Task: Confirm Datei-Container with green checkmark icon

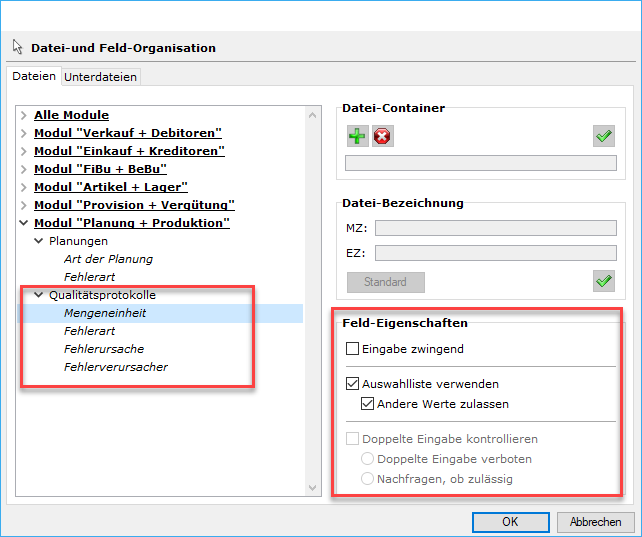Action: [x=603, y=136]
